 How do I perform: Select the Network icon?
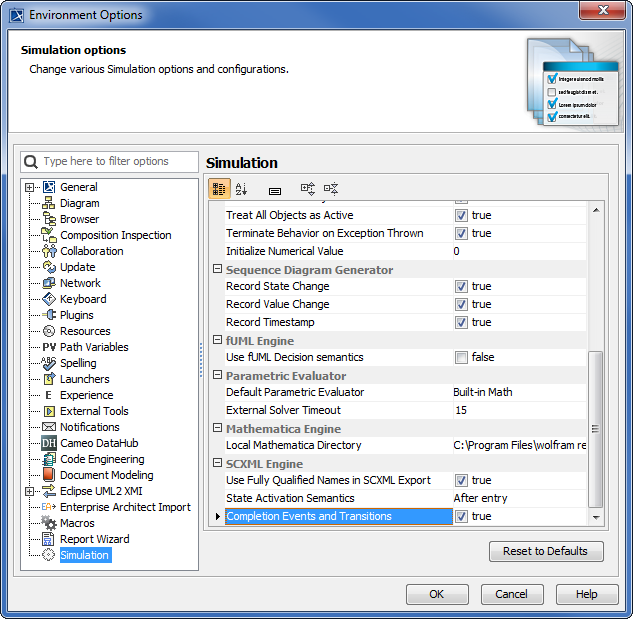49,283
